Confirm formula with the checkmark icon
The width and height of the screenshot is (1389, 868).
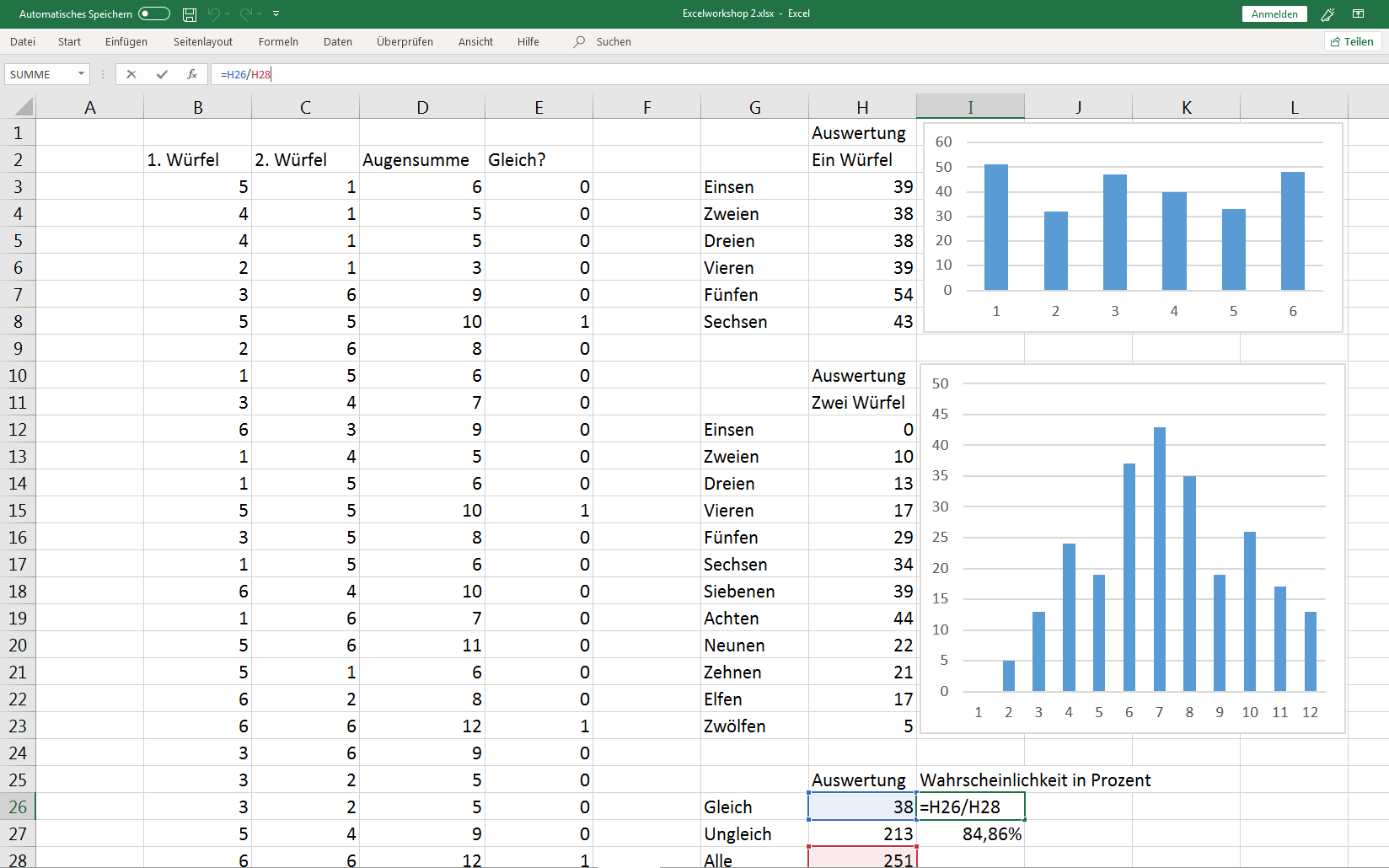tap(162, 74)
